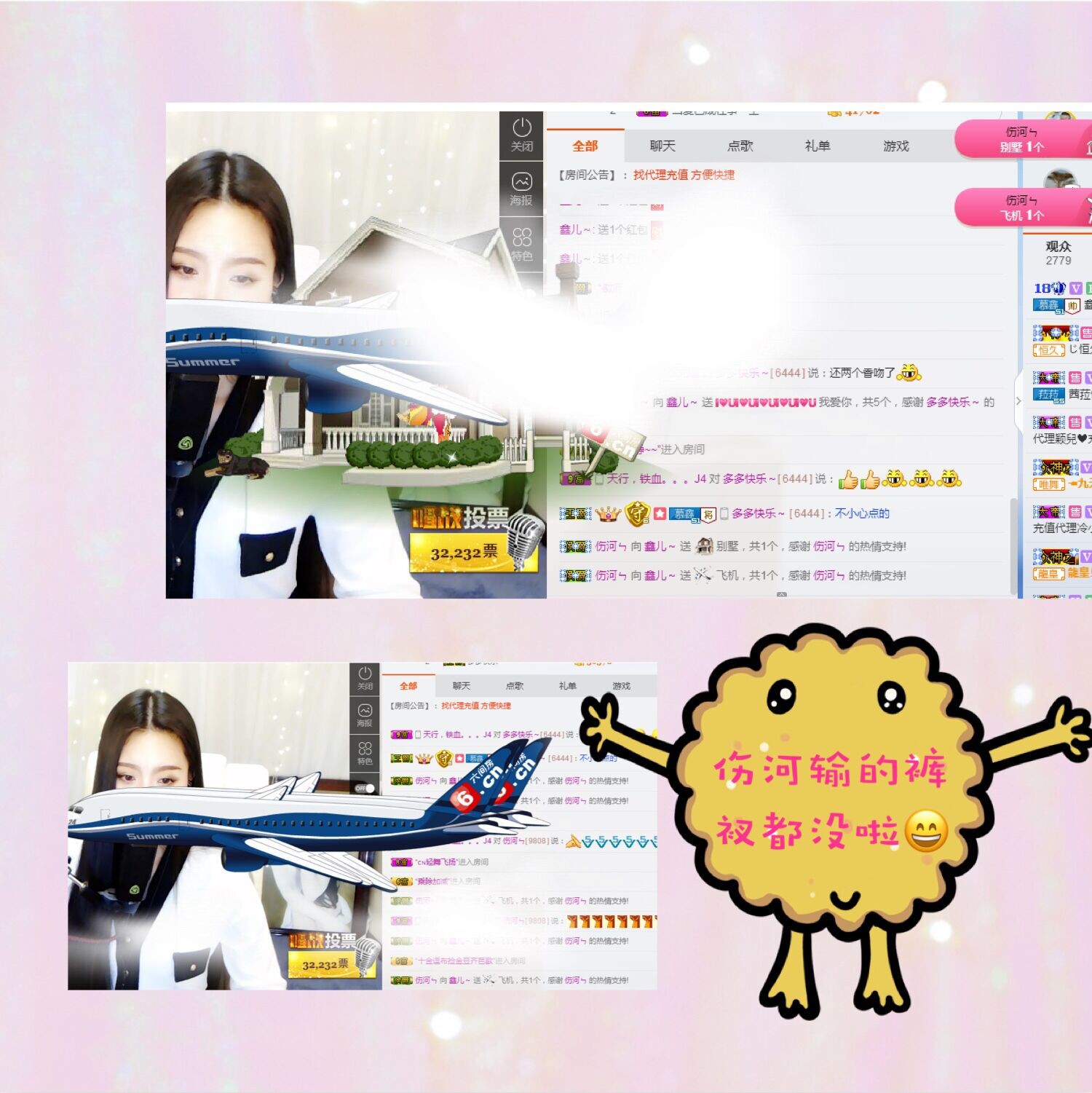The width and height of the screenshot is (1092, 1093).
Task: Click the 唱战投票 32,232票 badge in lower screenshot
Action: point(332,954)
